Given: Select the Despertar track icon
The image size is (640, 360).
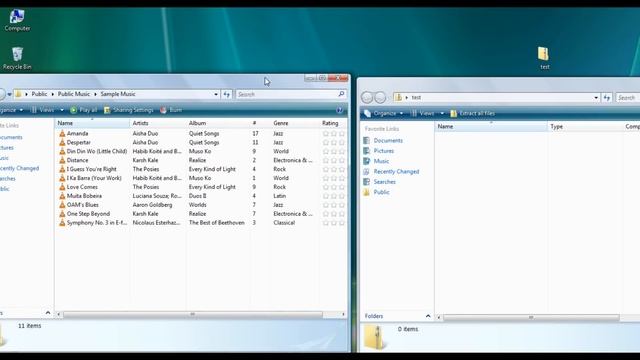Looking at the screenshot, I should tap(62, 142).
